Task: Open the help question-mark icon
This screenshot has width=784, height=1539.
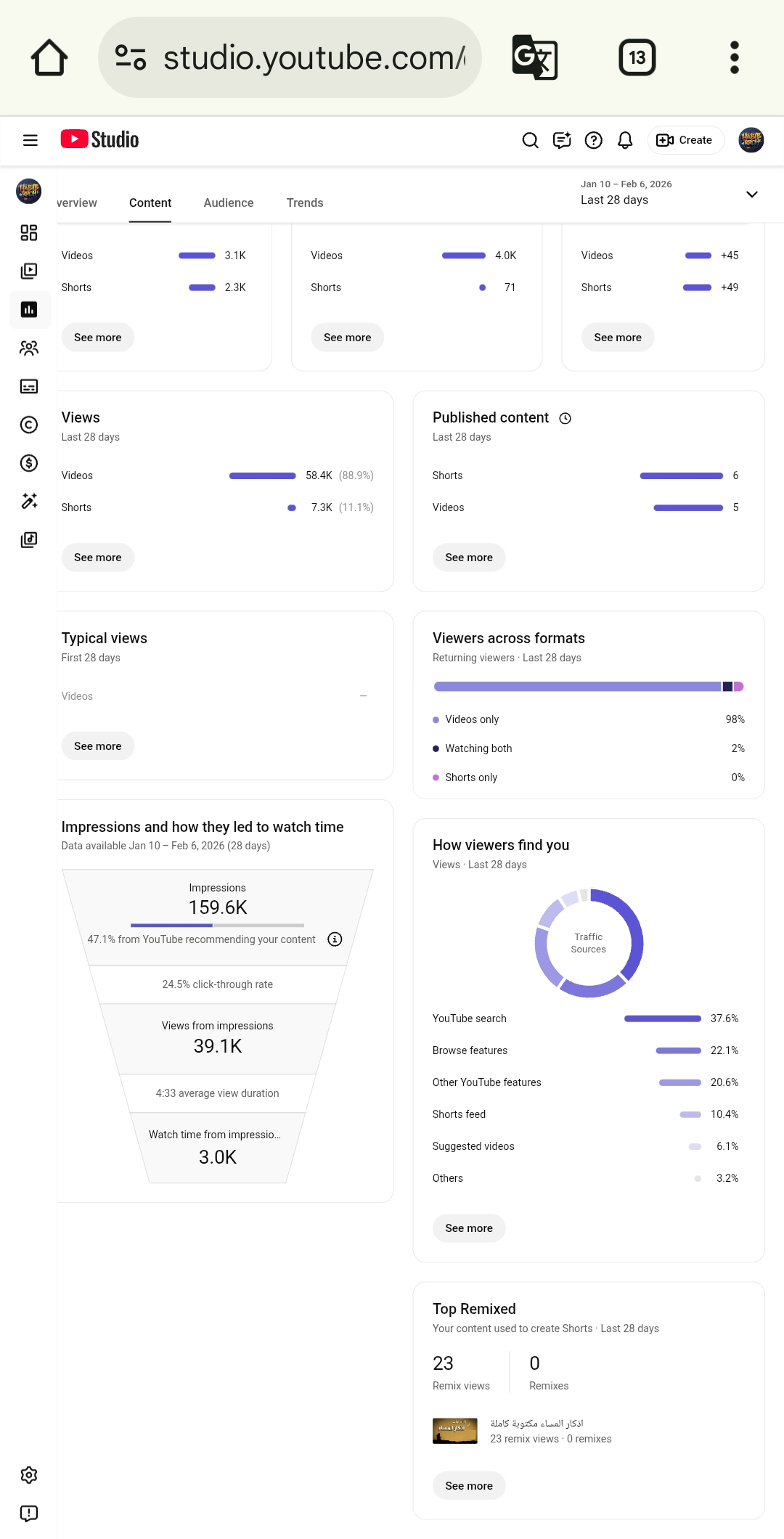Action: point(594,140)
